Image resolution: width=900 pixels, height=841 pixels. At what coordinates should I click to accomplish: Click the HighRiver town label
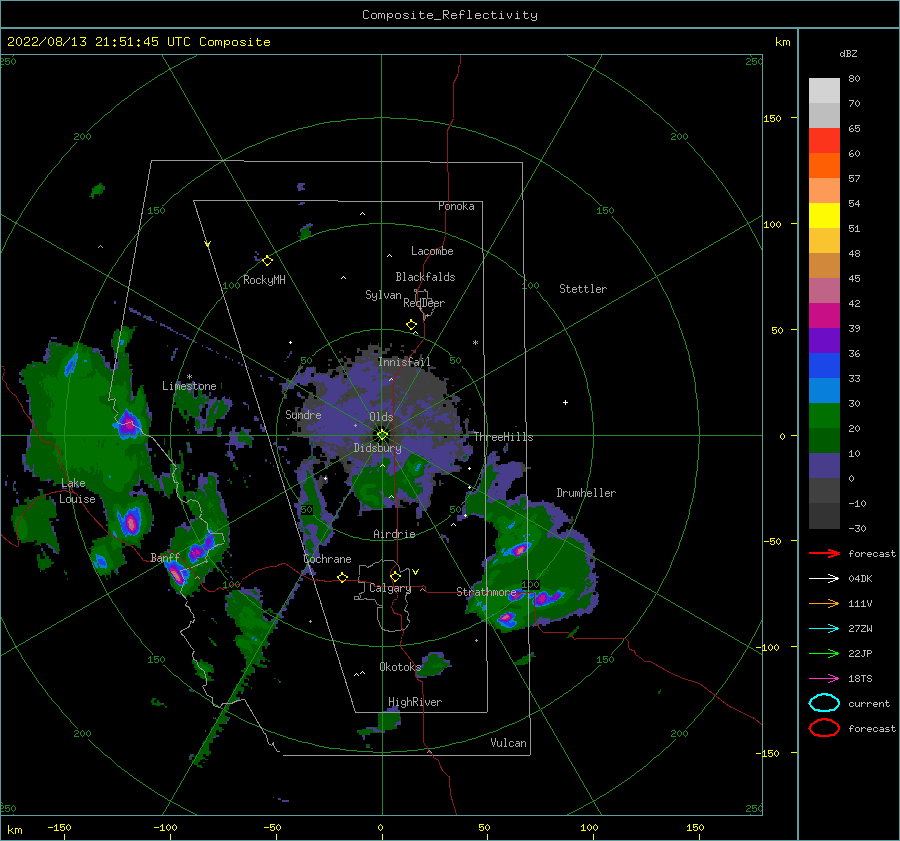415,702
